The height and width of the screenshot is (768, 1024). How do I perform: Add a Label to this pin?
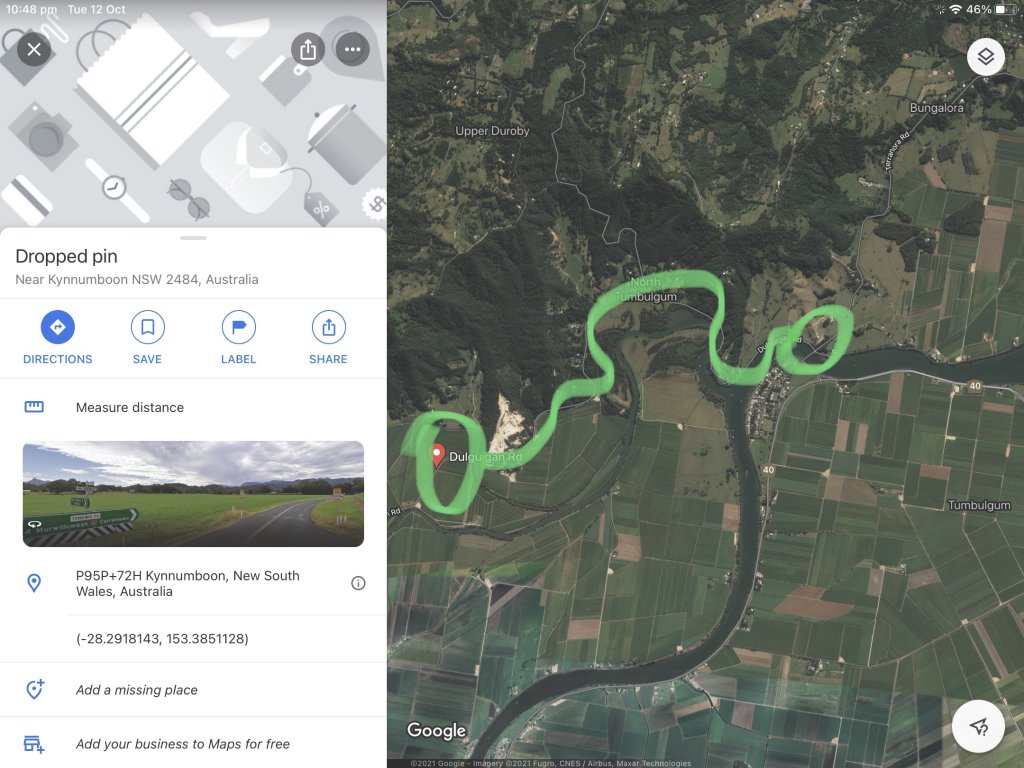click(x=238, y=338)
